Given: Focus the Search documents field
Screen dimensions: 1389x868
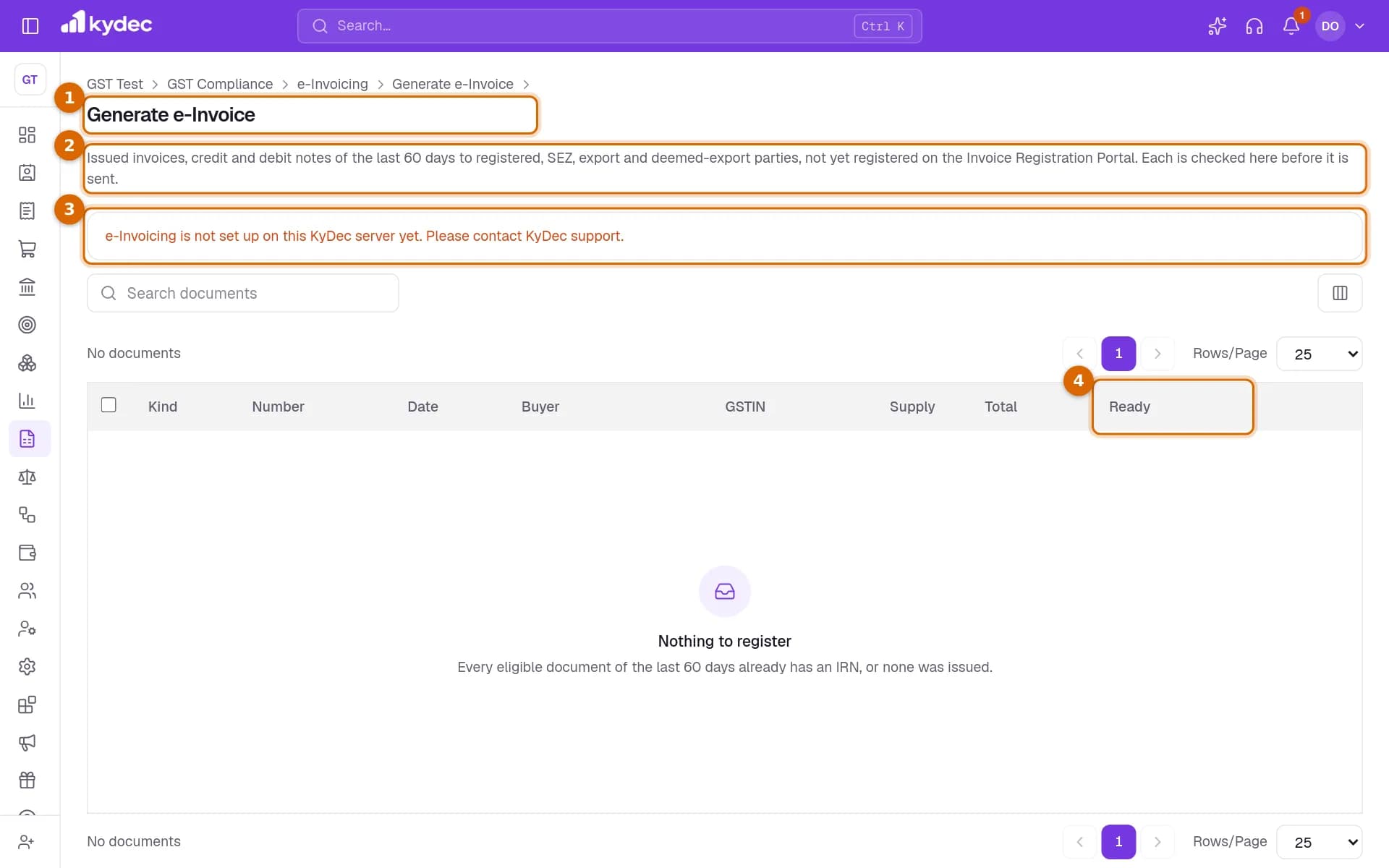Looking at the screenshot, I should pos(243,293).
